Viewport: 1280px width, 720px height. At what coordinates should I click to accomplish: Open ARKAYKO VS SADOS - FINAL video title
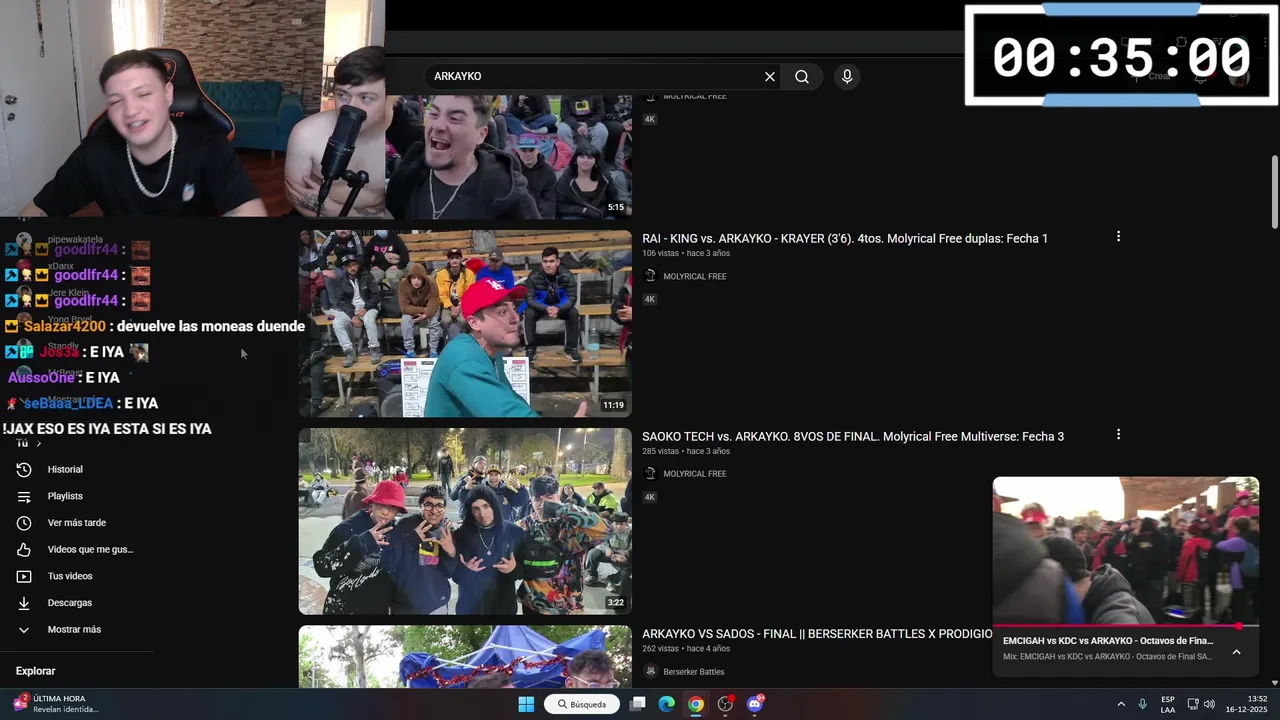tap(817, 634)
